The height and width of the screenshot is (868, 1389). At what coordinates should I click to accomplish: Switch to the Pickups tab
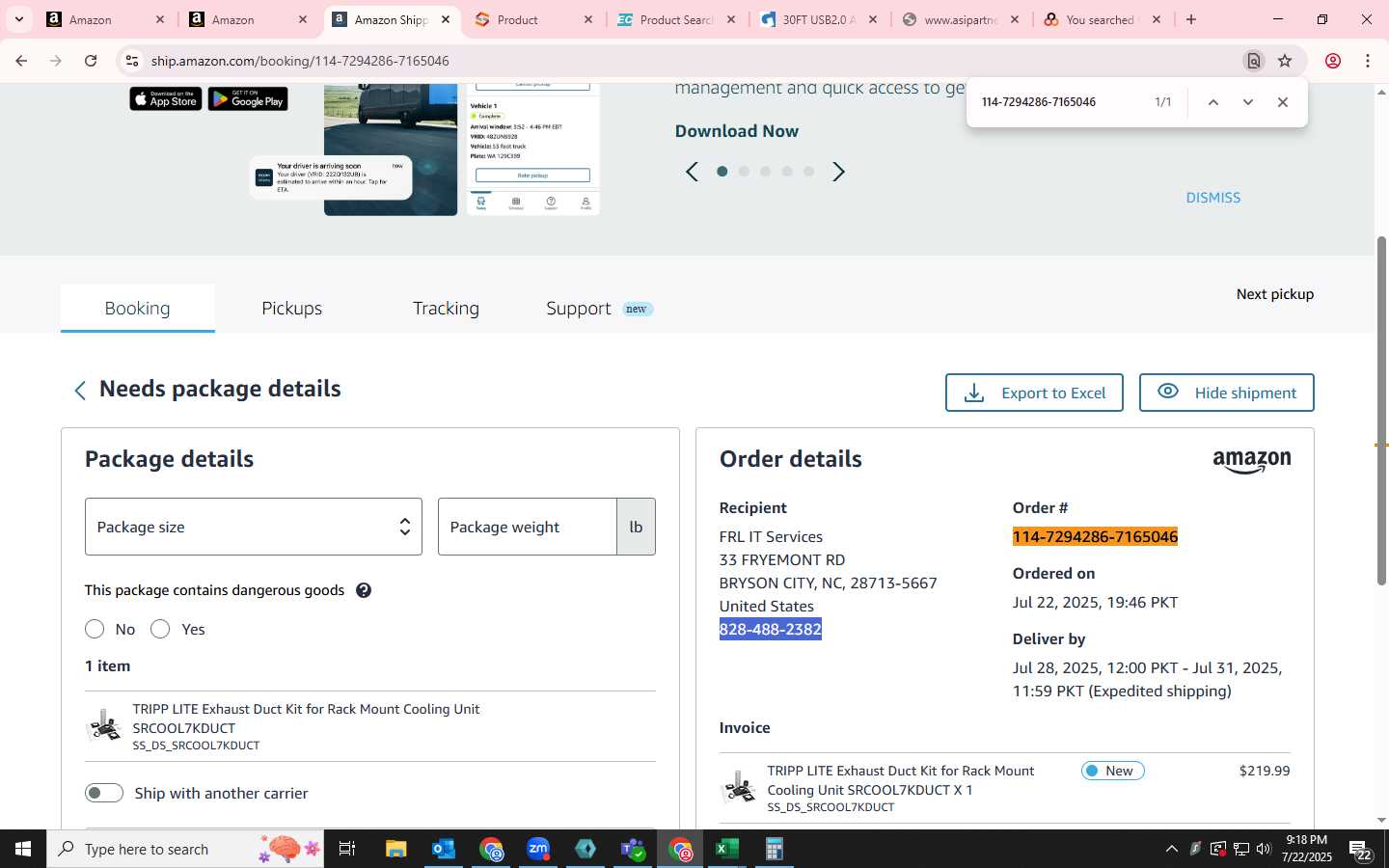click(x=292, y=309)
